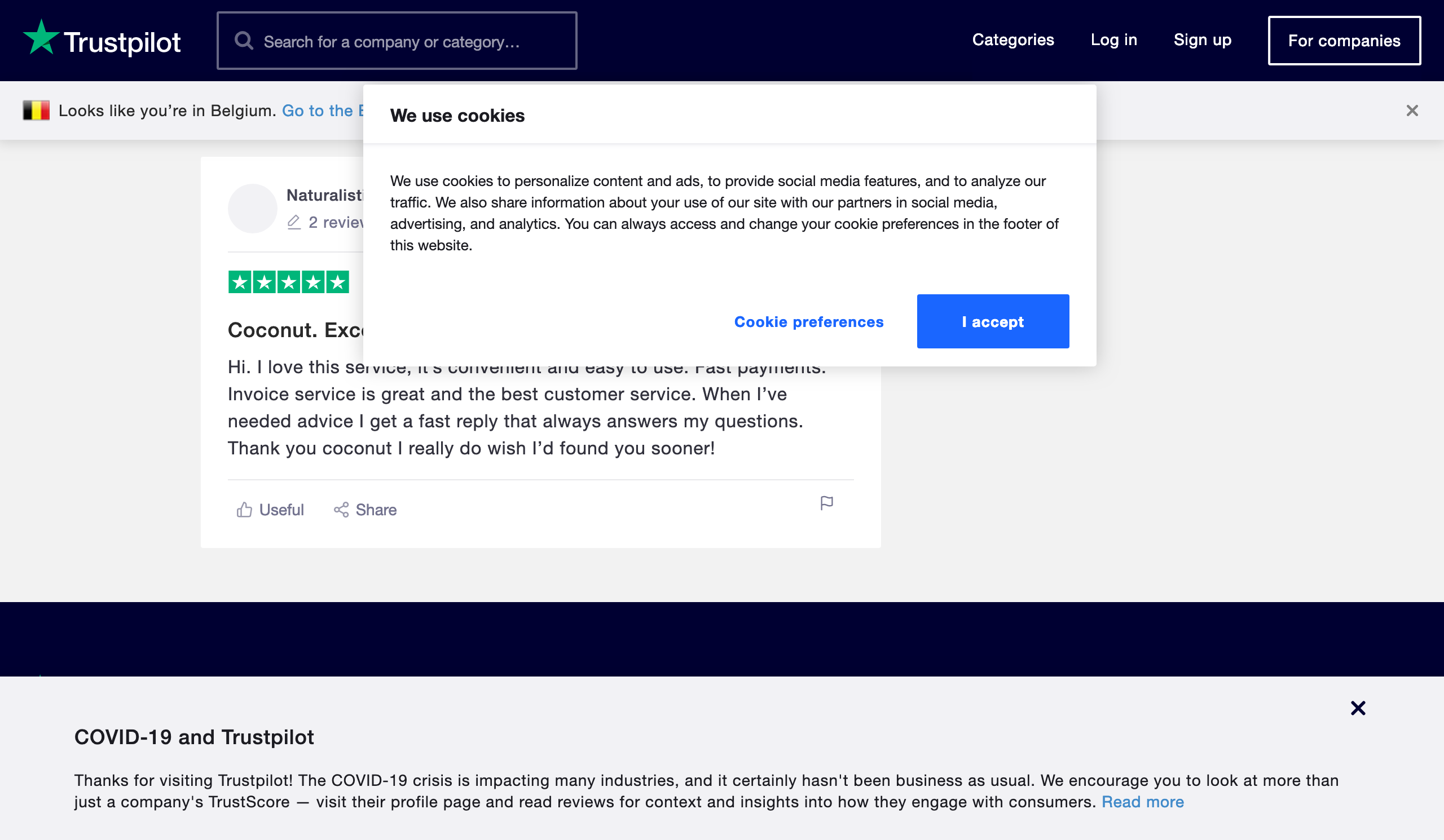Viewport: 1444px width, 840px height.
Task: Click the share icon on review
Action: click(341, 510)
